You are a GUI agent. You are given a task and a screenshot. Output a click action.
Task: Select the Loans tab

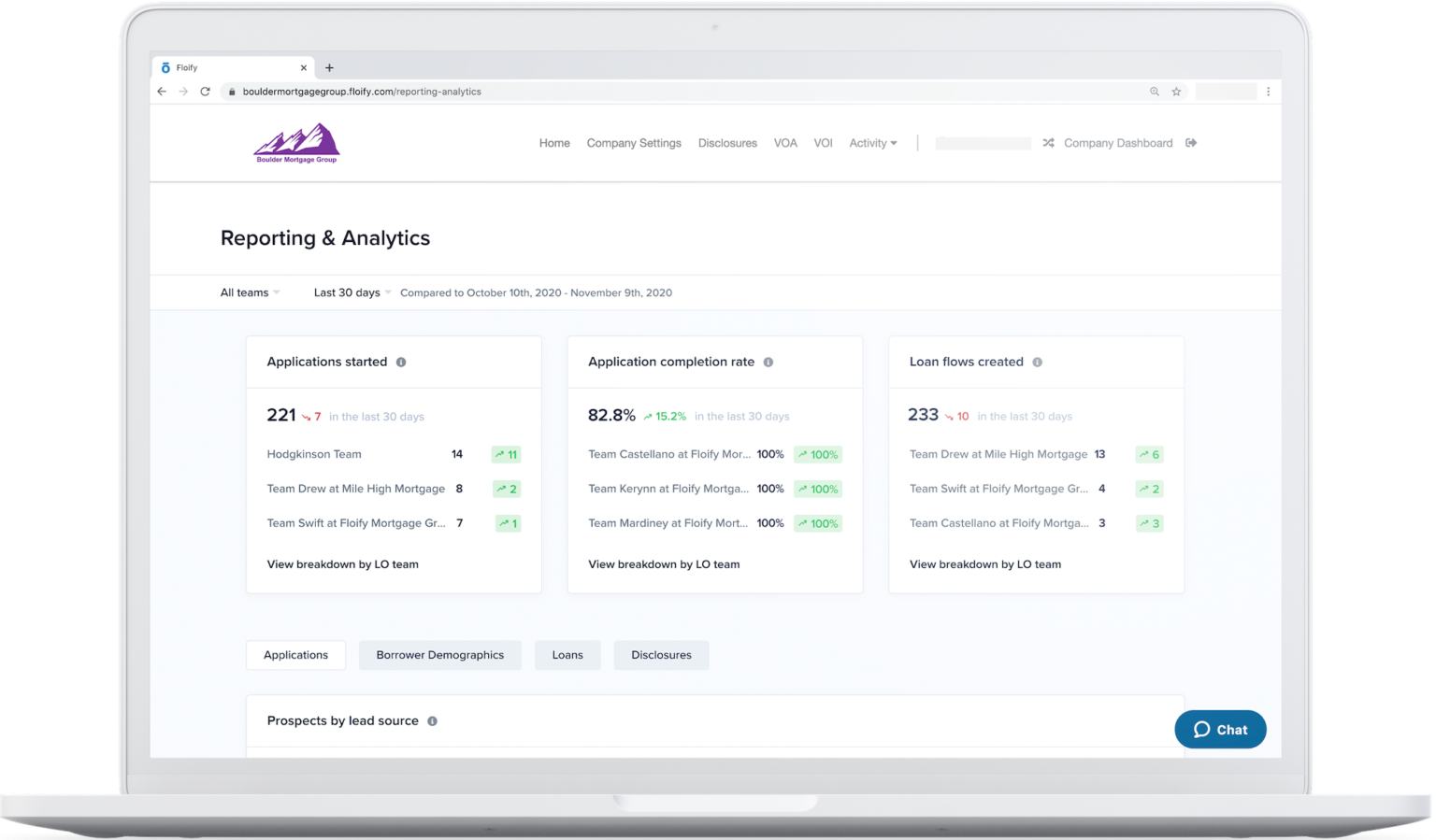click(567, 655)
